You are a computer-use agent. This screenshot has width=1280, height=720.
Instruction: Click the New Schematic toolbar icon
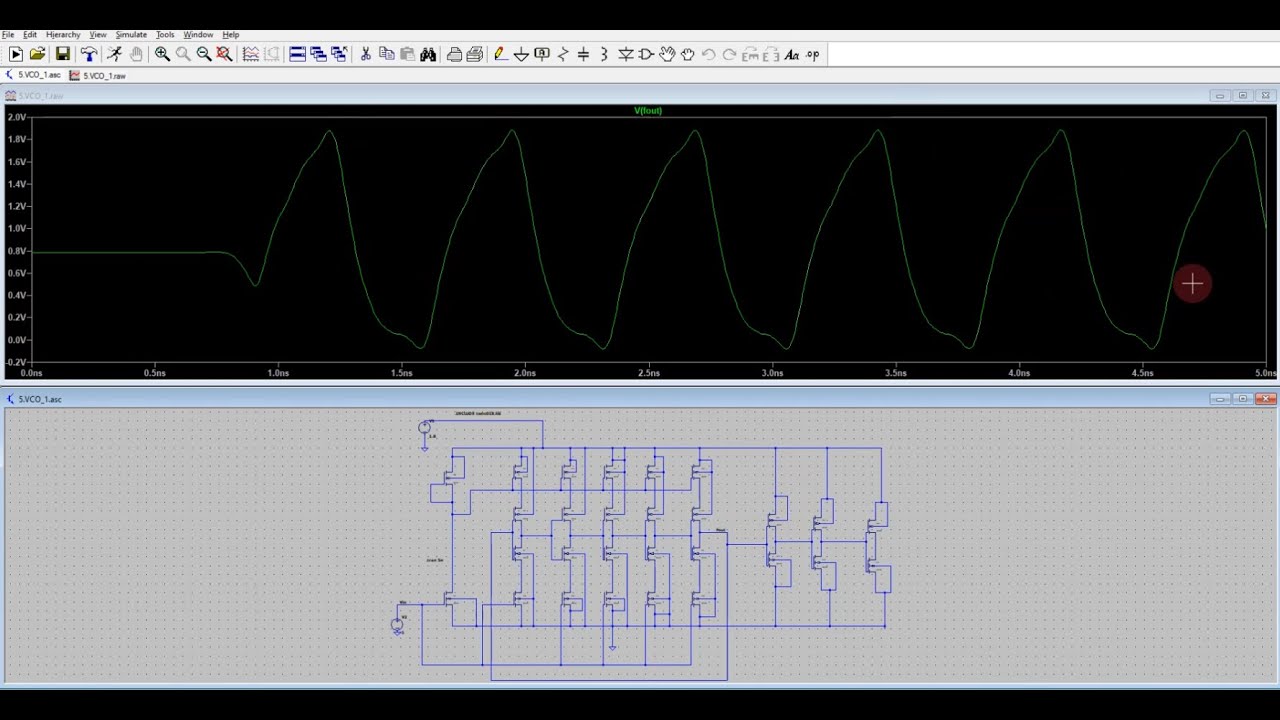pyautogui.click(x=16, y=54)
